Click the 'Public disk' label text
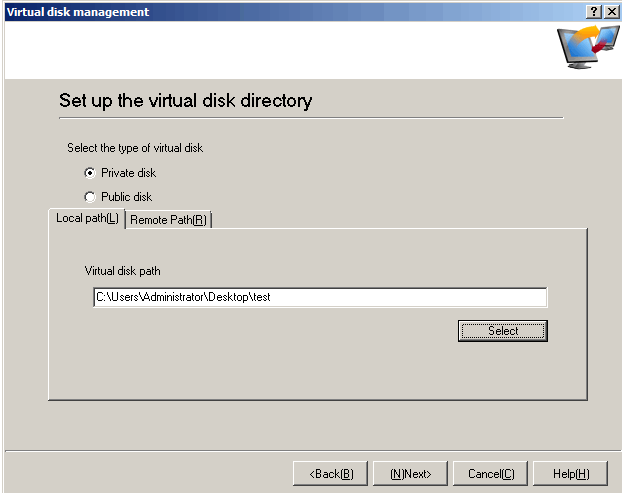The width and height of the screenshot is (622, 493). [126, 197]
